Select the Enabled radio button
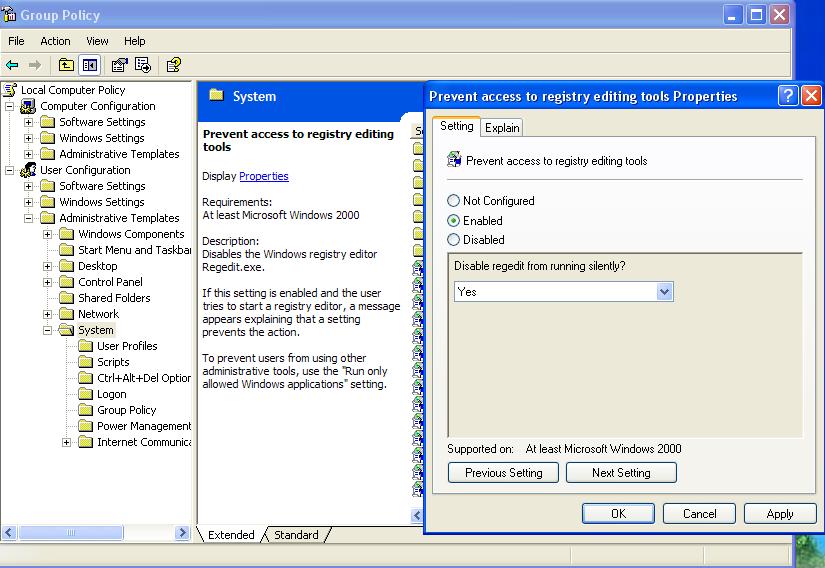The height and width of the screenshot is (568, 825). click(x=453, y=220)
